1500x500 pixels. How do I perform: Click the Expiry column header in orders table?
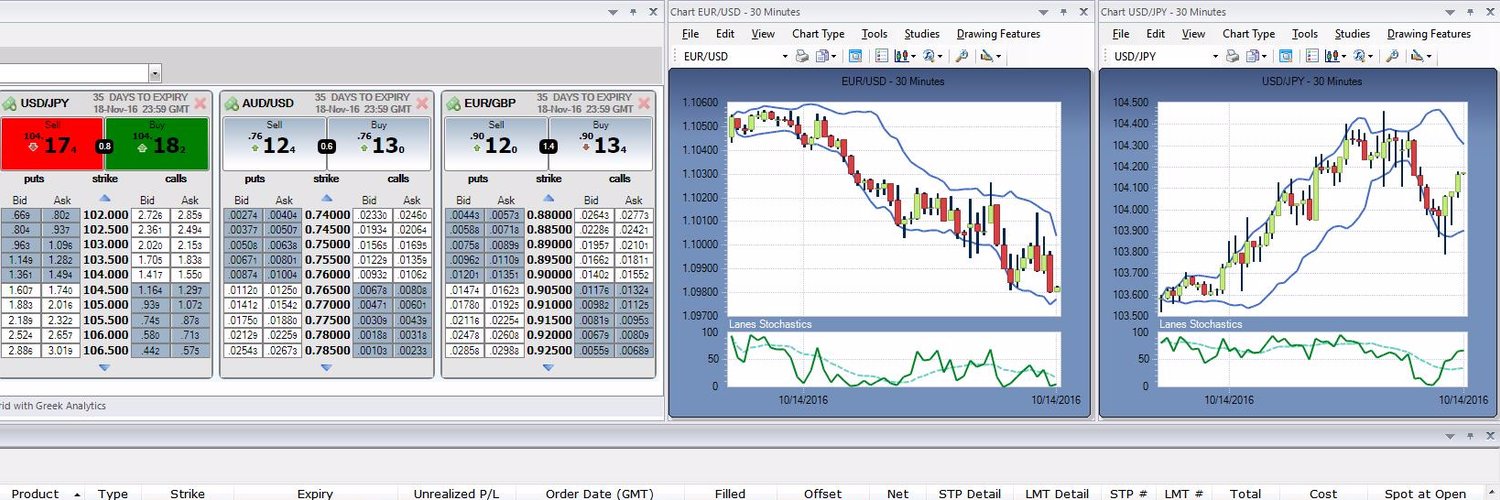click(315, 493)
